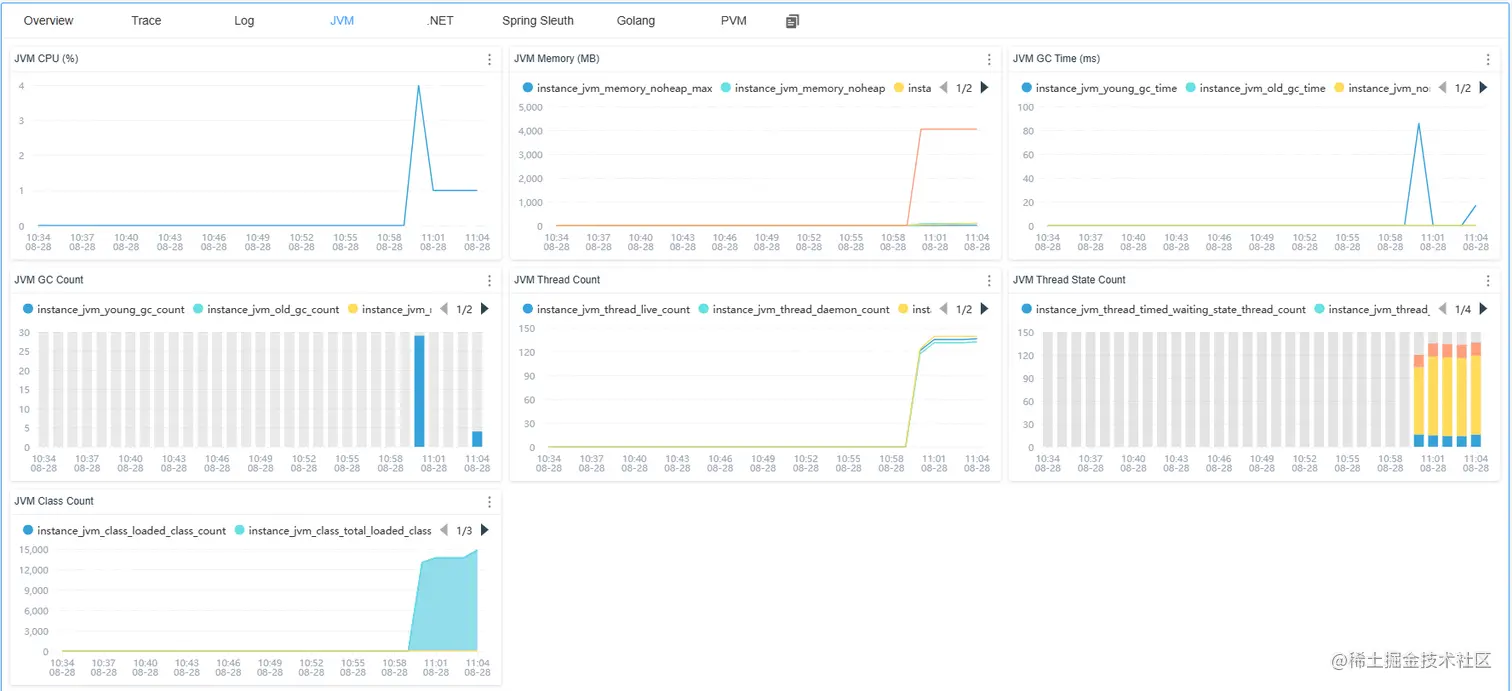Switch to the PVM tab
1512x691 pixels.
[733, 21]
